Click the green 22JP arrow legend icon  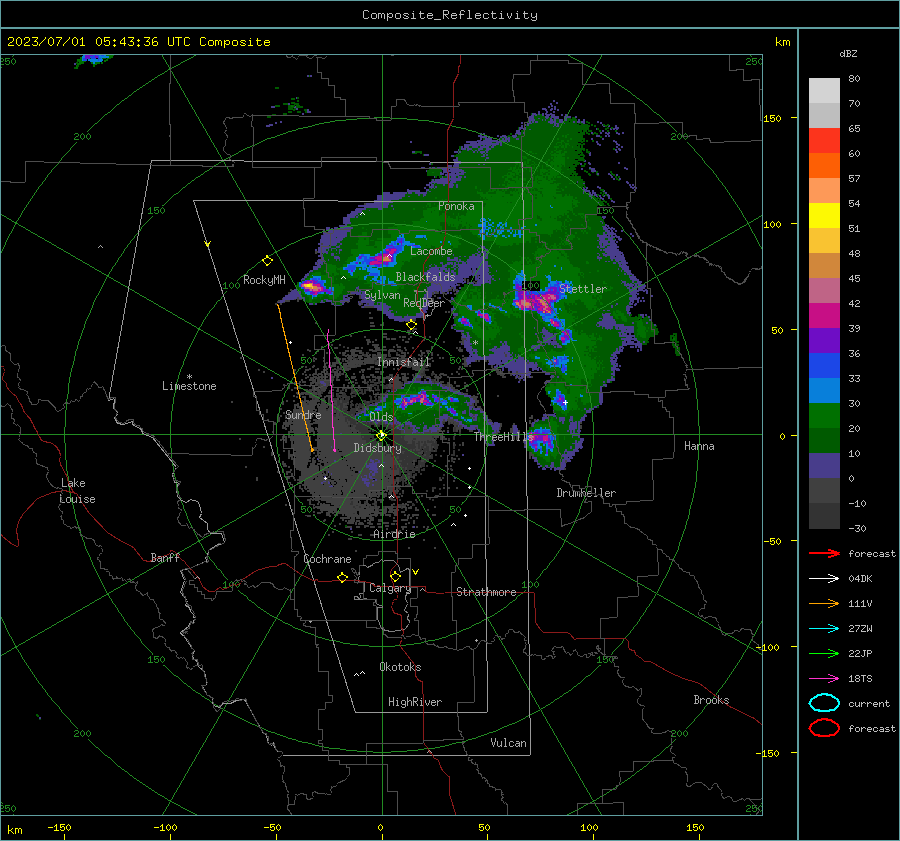point(824,653)
